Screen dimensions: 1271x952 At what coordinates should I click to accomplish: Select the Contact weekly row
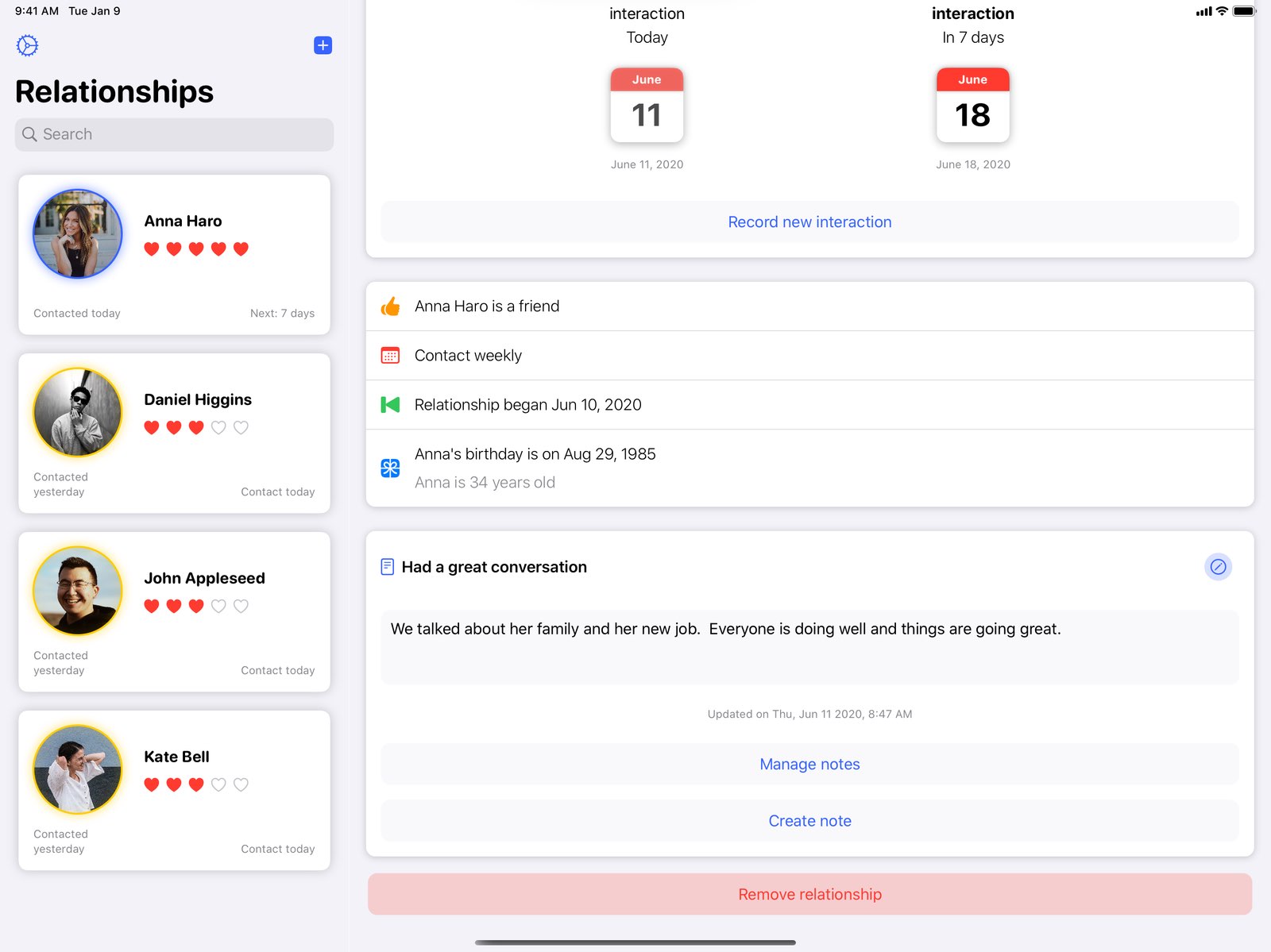tap(809, 356)
